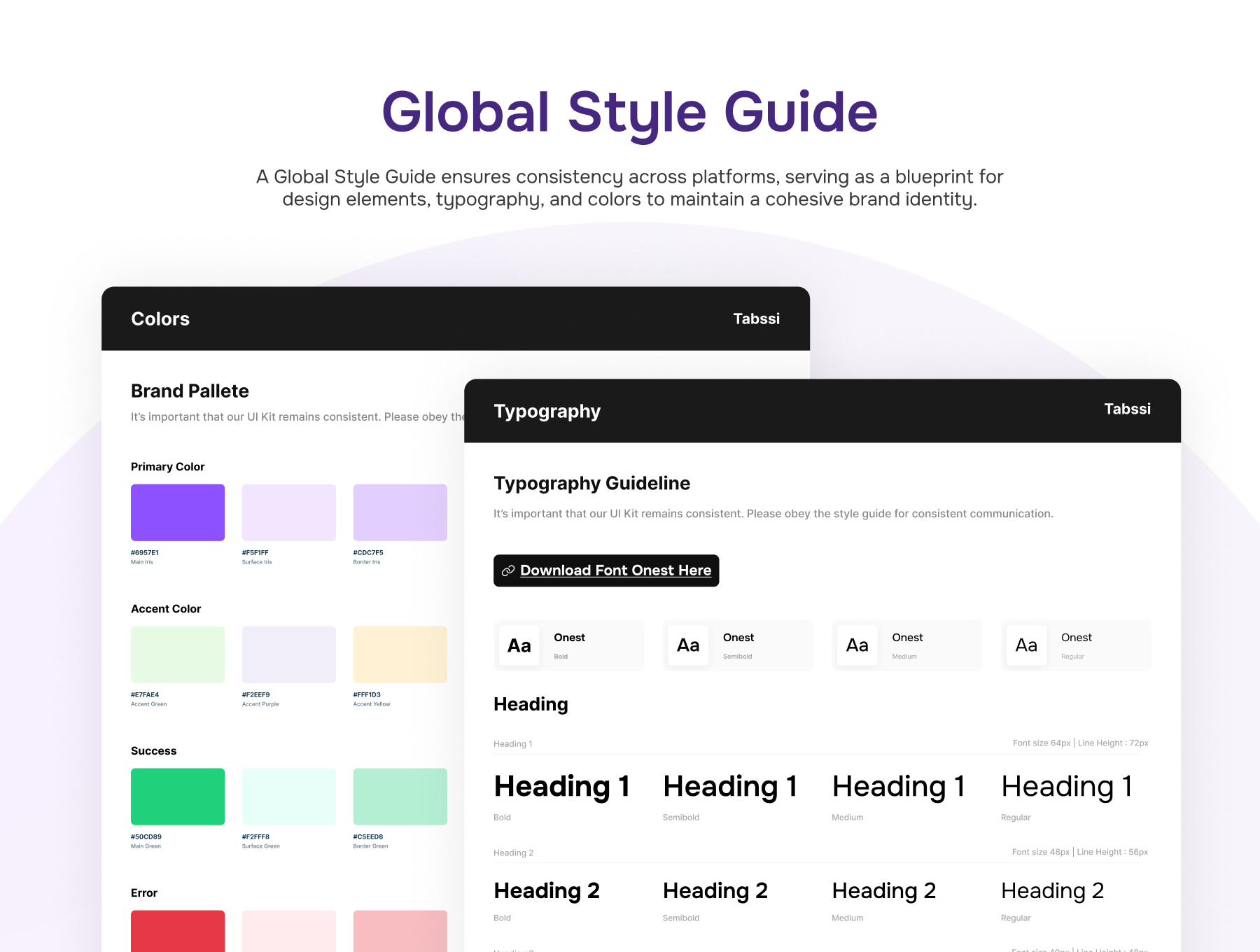Click the medium Heading 1 sample

pos(899,787)
